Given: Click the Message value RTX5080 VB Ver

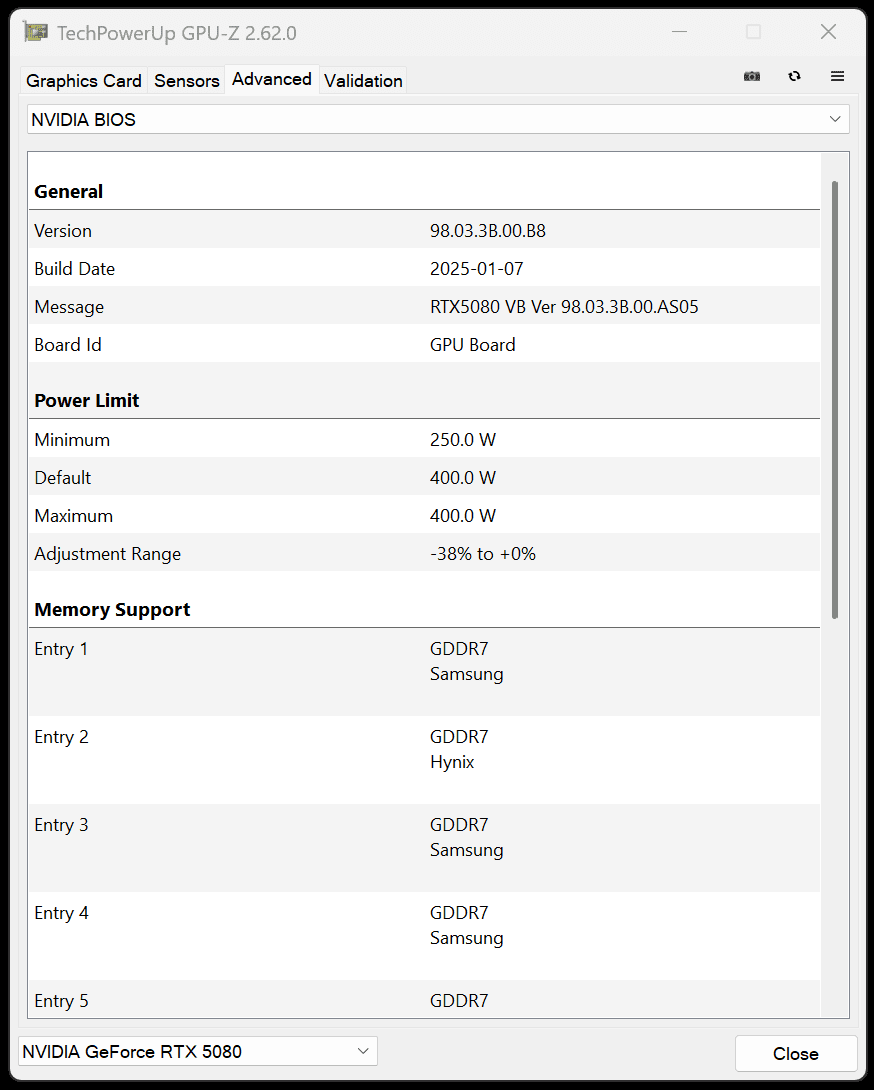Looking at the screenshot, I should tap(564, 307).
